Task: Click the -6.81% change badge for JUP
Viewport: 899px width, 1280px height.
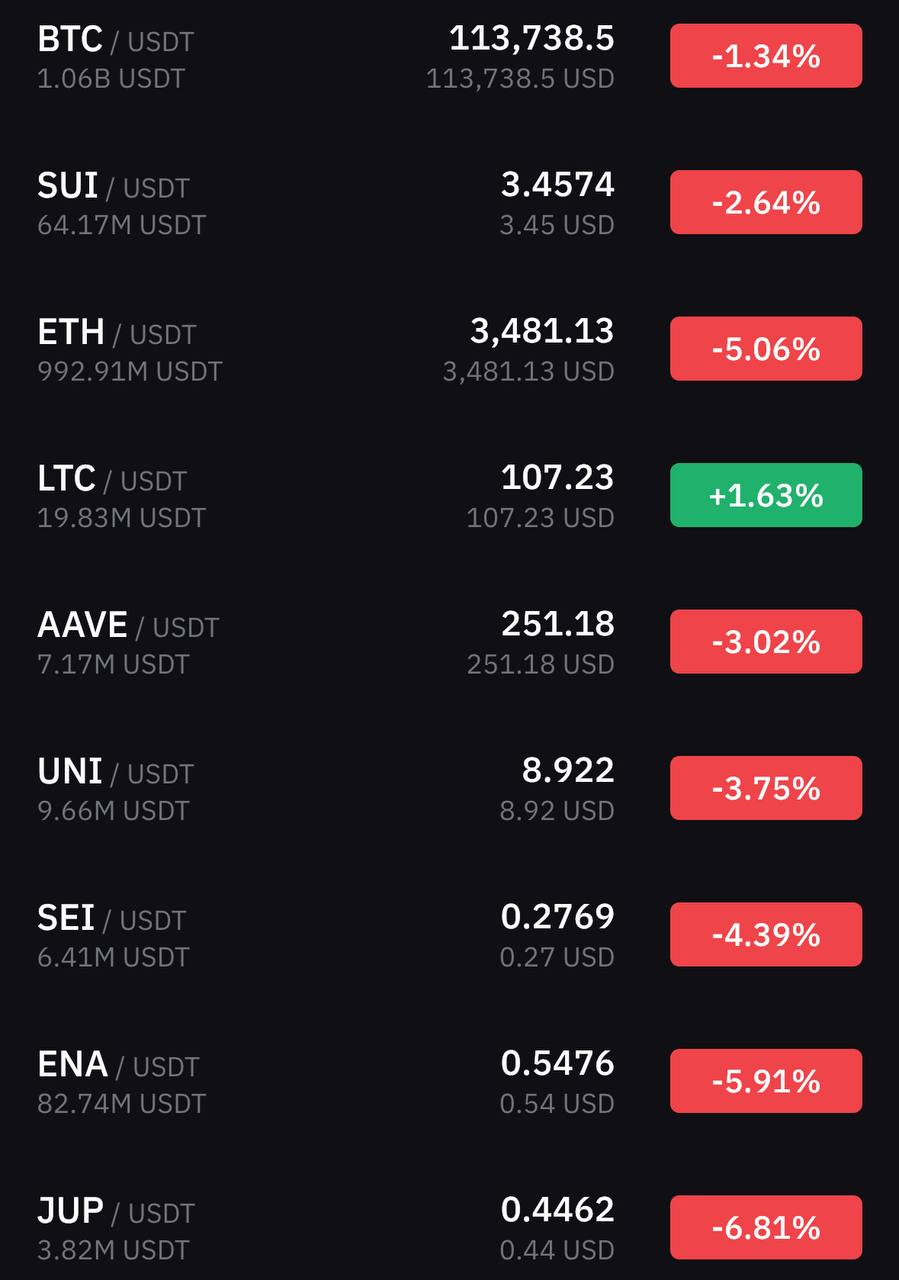Action: pos(766,1227)
